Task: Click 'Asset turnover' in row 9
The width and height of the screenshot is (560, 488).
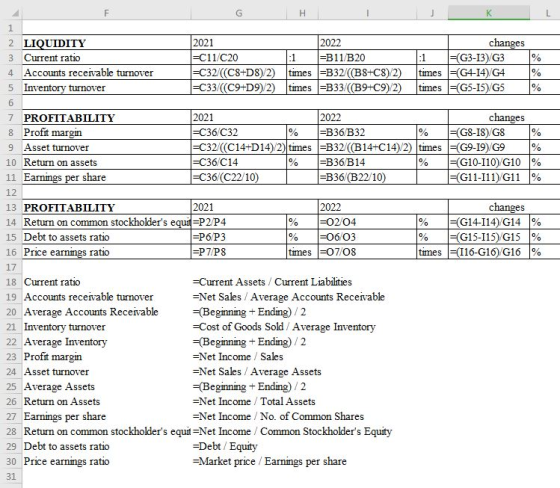Action: (x=106, y=147)
